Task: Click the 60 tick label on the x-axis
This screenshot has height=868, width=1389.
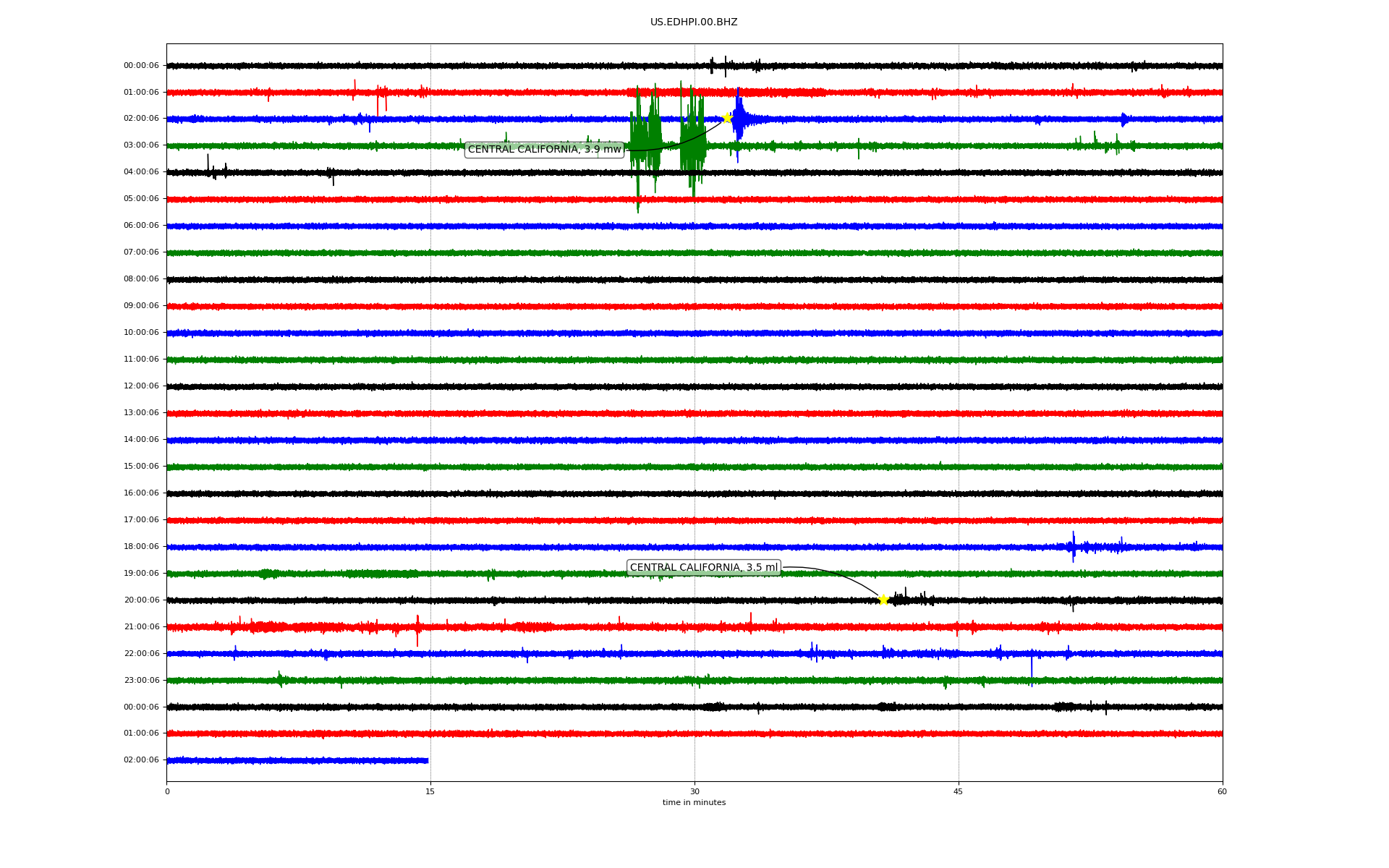Action: (x=1221, y=791)
